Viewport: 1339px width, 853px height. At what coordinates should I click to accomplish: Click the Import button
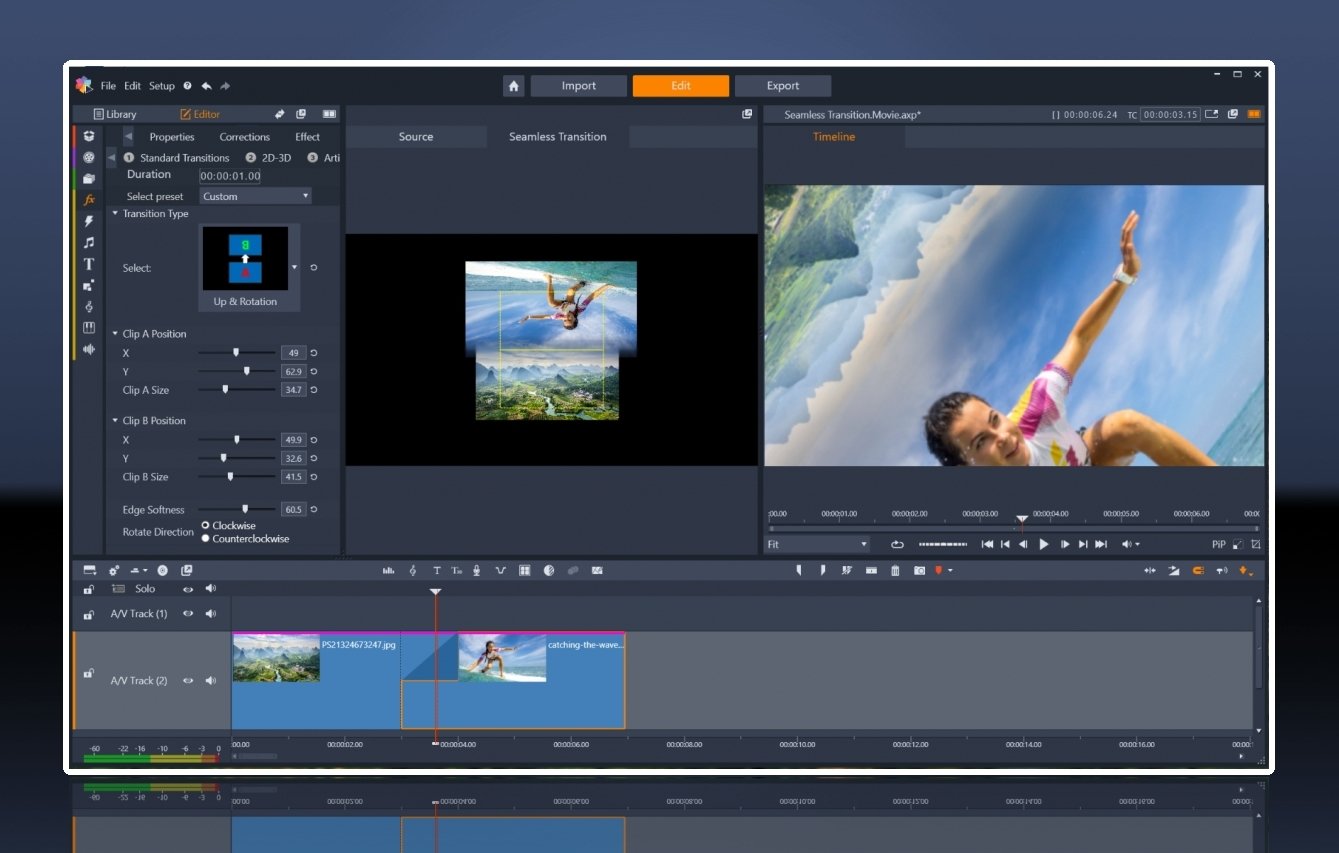click(578, 86)
